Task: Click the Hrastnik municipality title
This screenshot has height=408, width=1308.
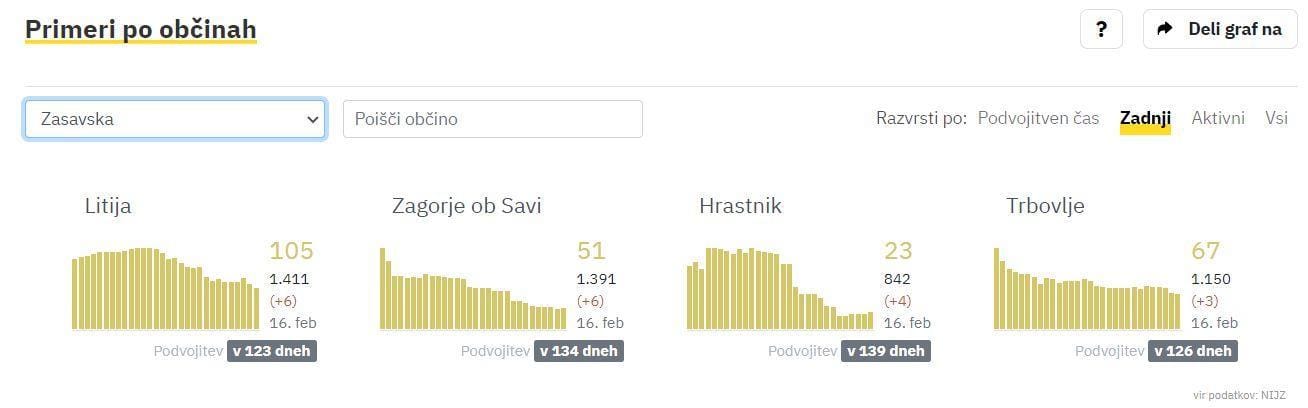Action: pyautogui.click(x=740, y=206)
